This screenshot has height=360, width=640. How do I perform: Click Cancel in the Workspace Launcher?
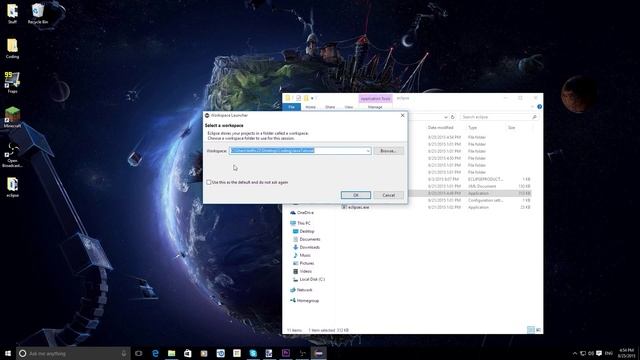[x=389, y=195]
